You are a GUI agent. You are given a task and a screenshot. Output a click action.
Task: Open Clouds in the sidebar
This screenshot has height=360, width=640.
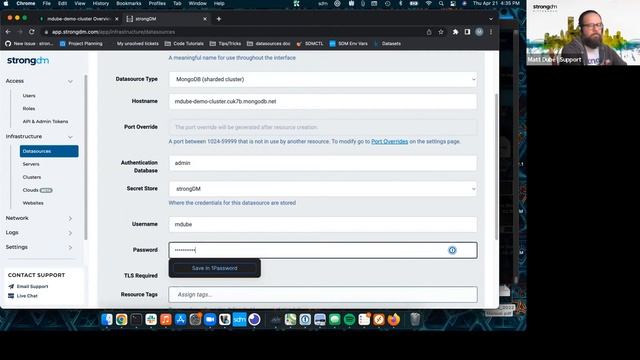tap(31, 190)
